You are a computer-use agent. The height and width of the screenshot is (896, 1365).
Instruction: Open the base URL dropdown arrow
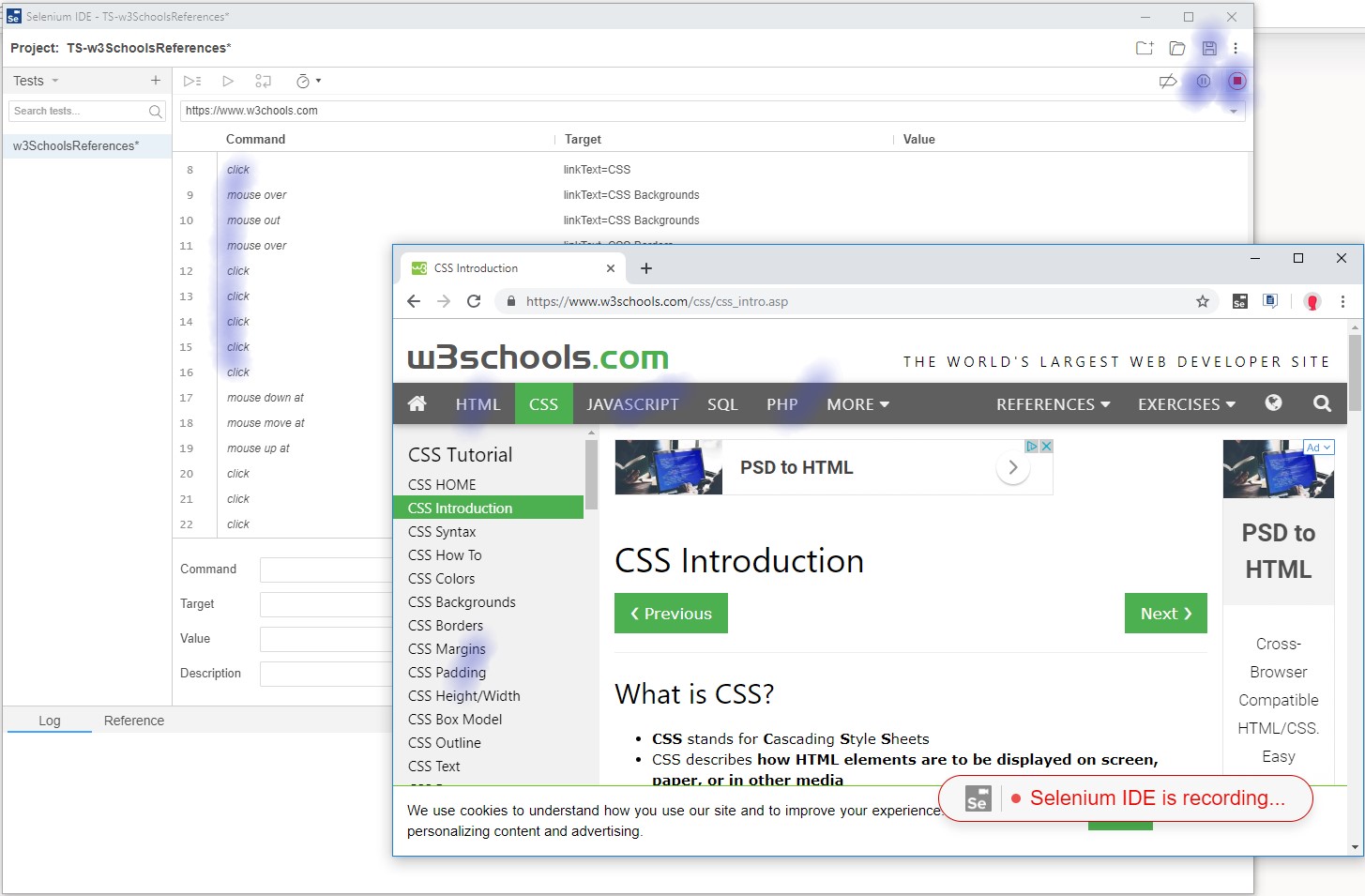[x=1234, y=111]
